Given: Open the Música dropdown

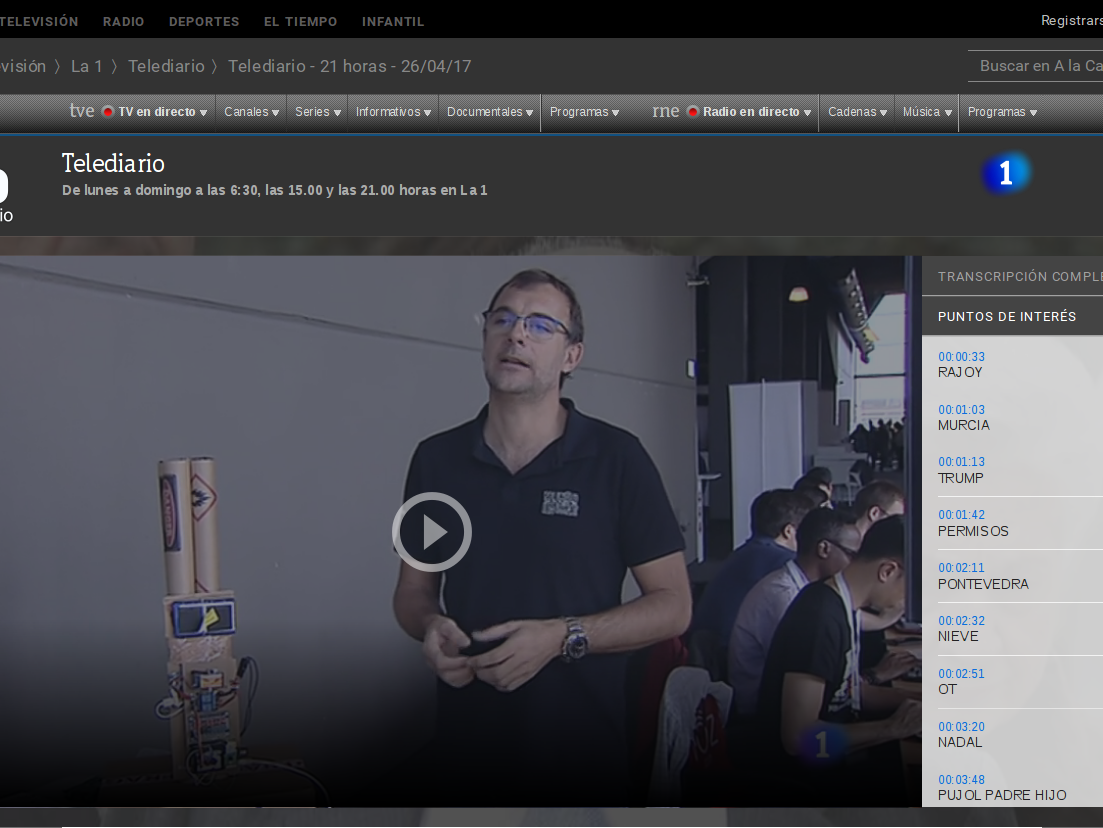Looking at the screenshot, I should coord(927,112).
